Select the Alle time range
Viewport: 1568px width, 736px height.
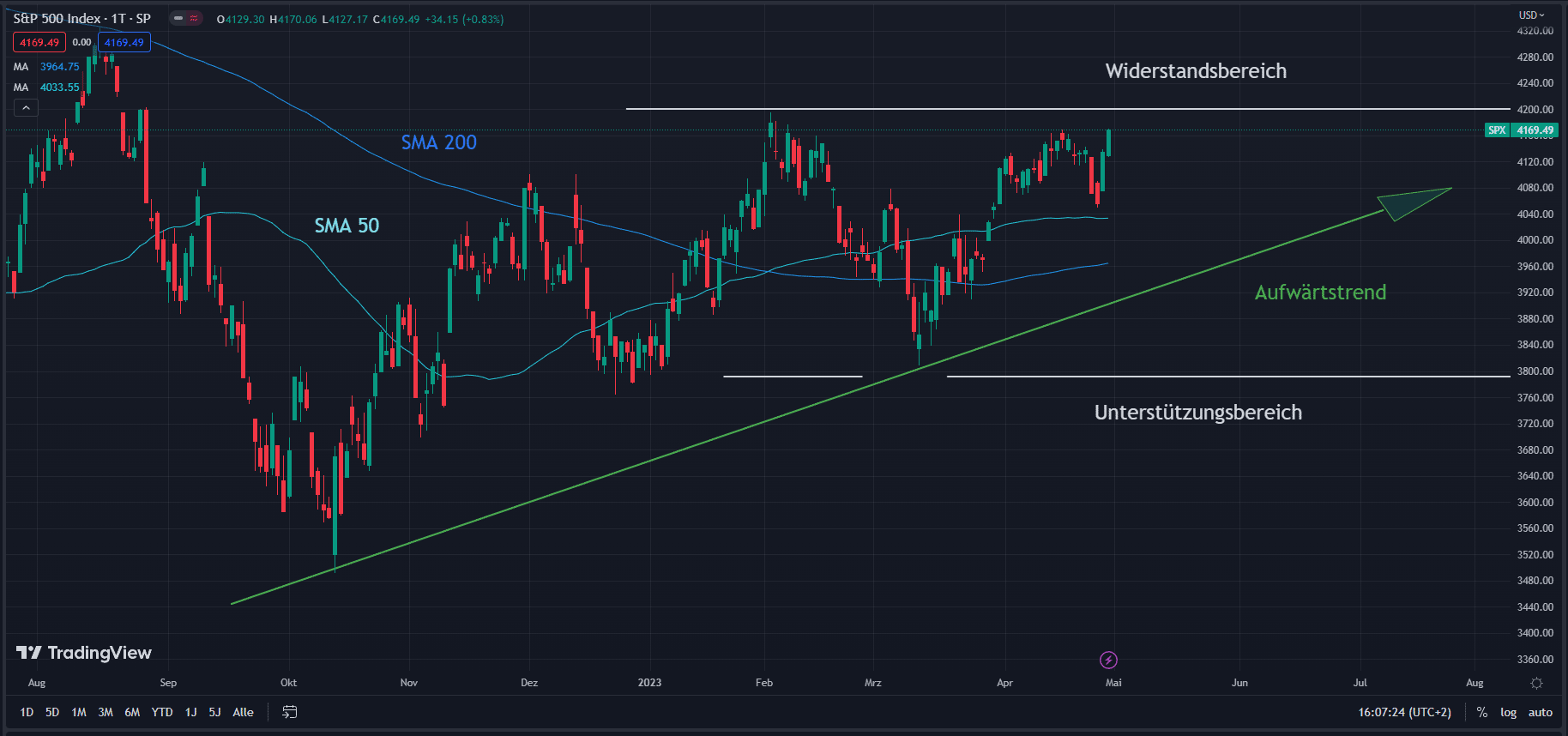pos(243,712)
